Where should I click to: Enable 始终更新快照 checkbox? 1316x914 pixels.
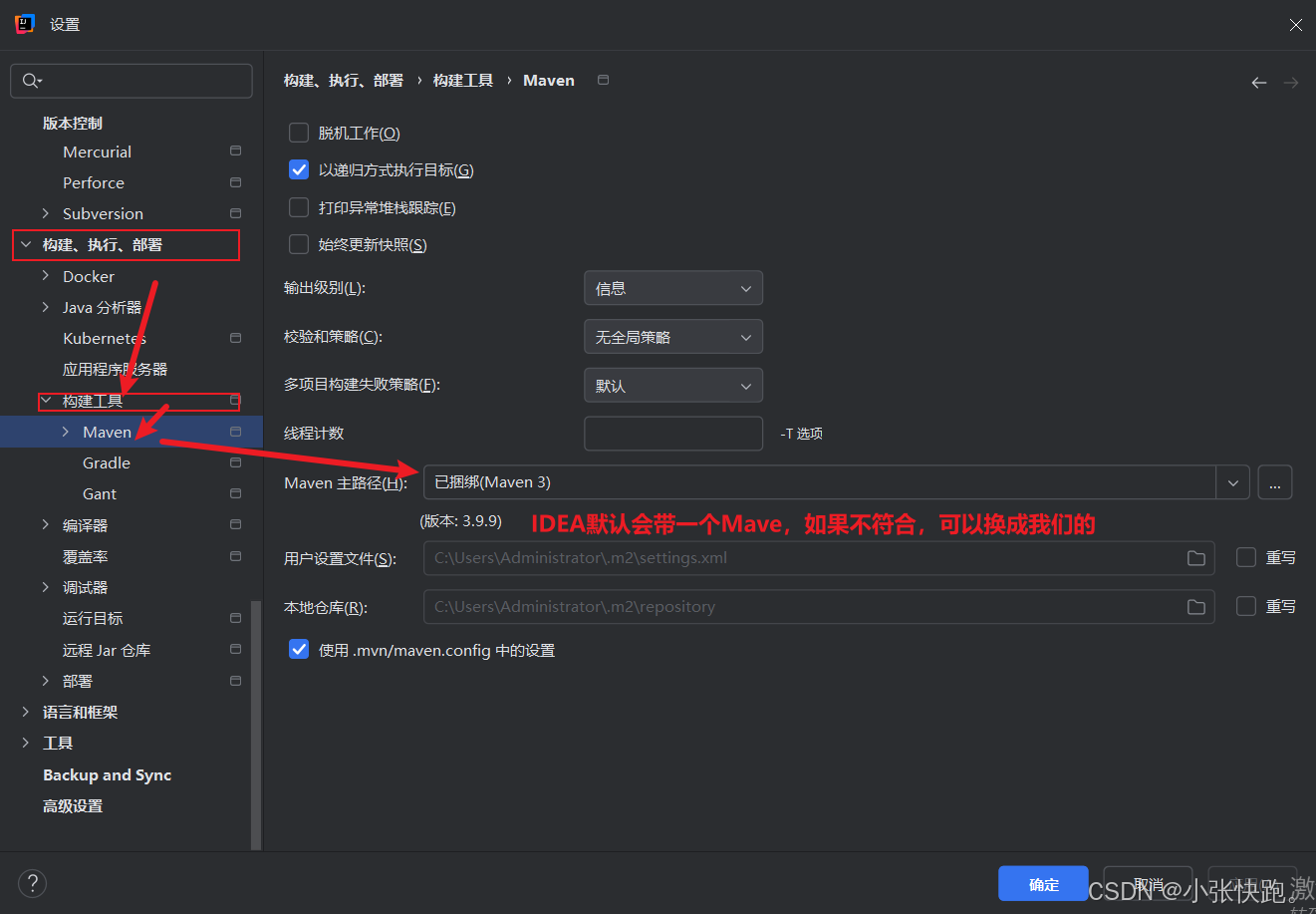pos(299,244)
